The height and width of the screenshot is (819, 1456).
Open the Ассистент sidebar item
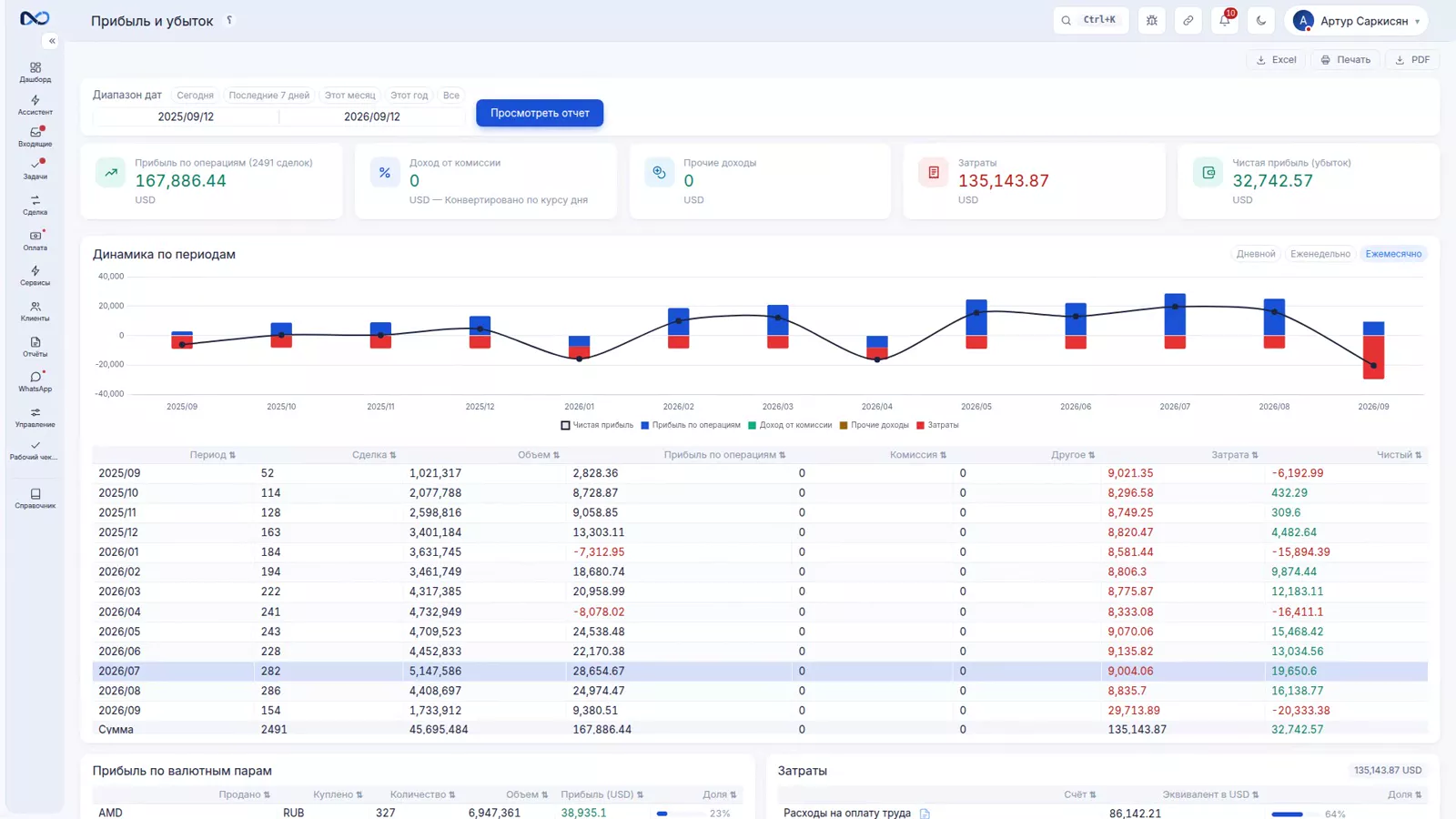tap(35, 105)
